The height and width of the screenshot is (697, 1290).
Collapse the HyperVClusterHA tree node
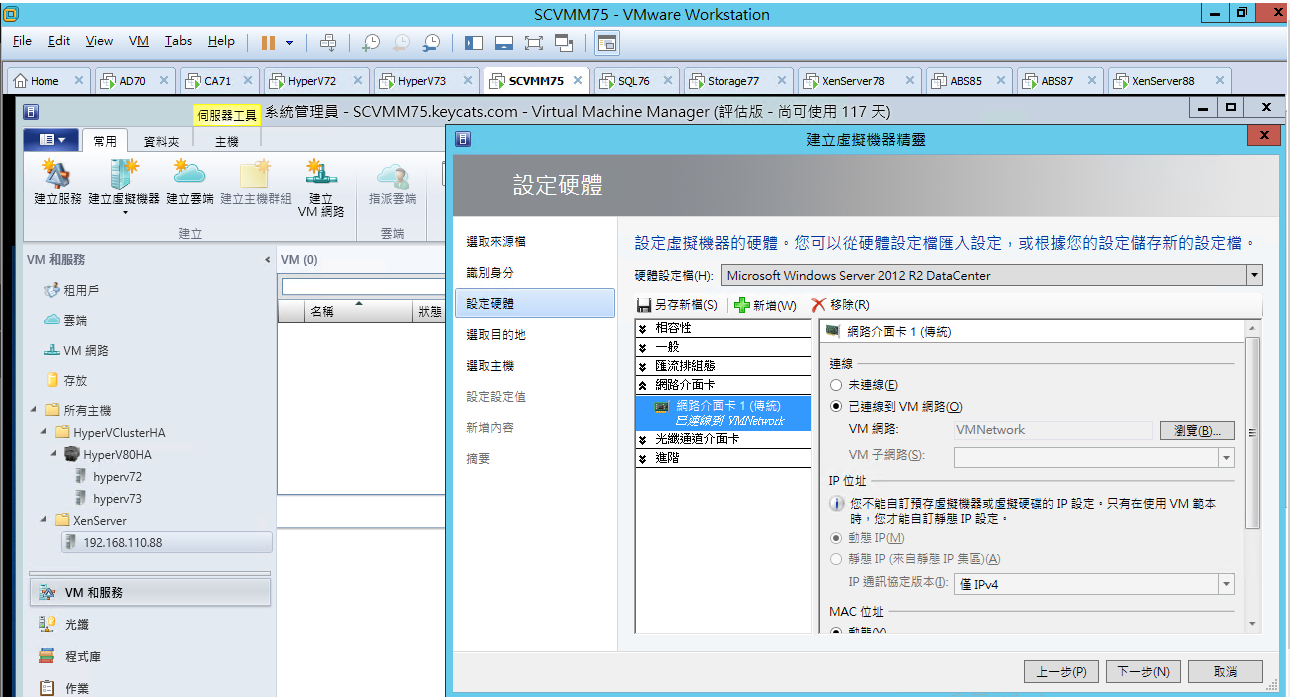[45, 433]
